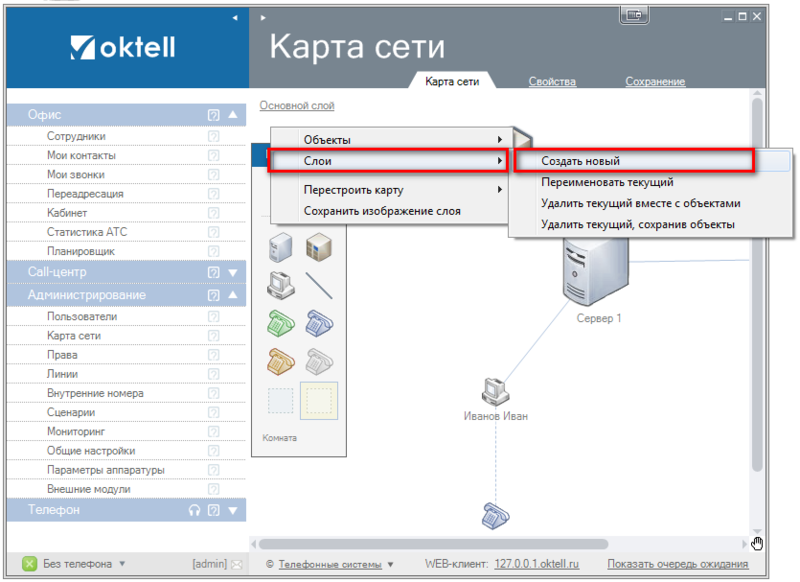Screen dimensions: 800x582
Task: Click the headset icon in Телефон section
Action: pos(195,510)
